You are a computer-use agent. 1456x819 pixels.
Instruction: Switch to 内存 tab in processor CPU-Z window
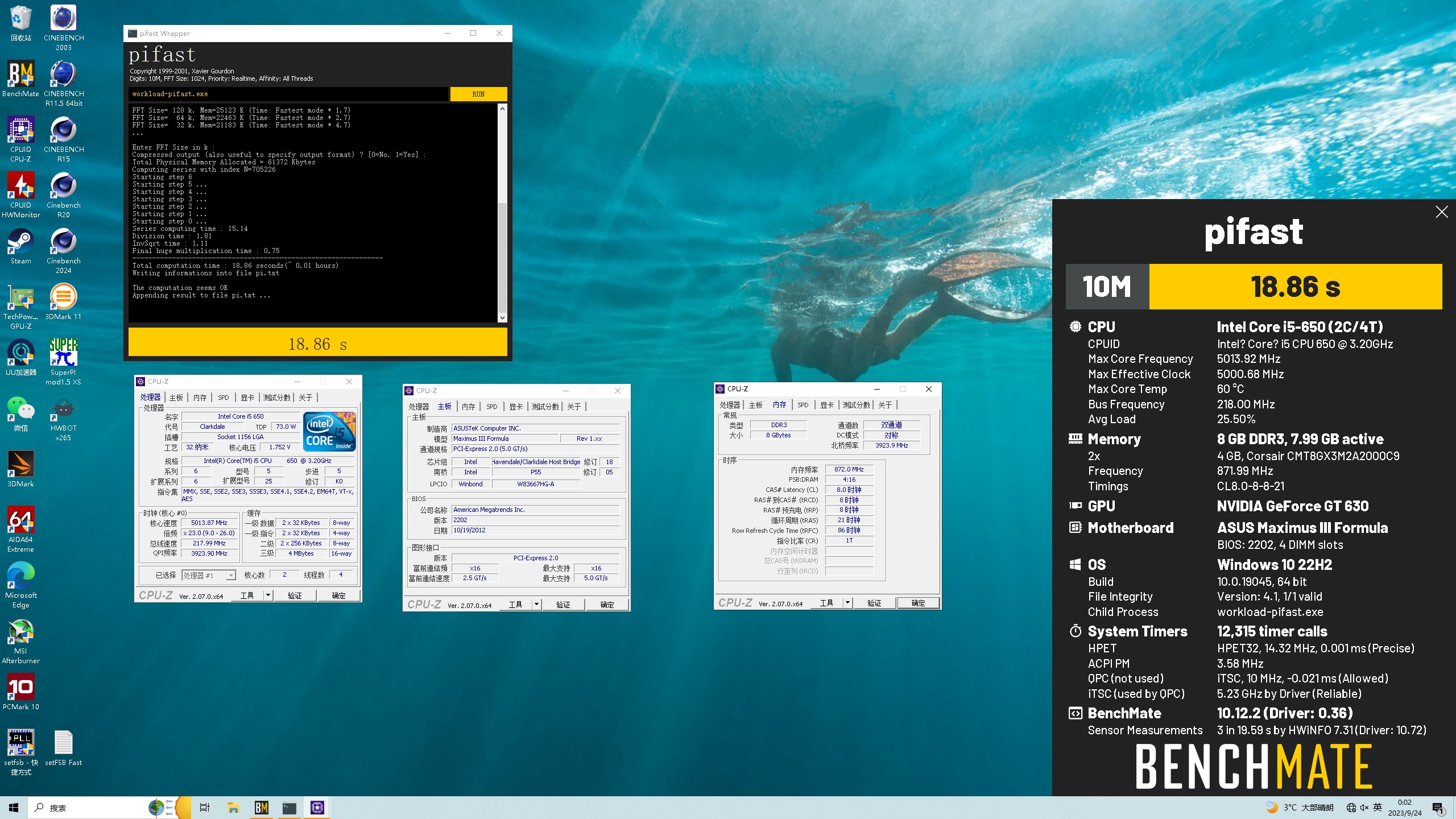coord(200,398)
